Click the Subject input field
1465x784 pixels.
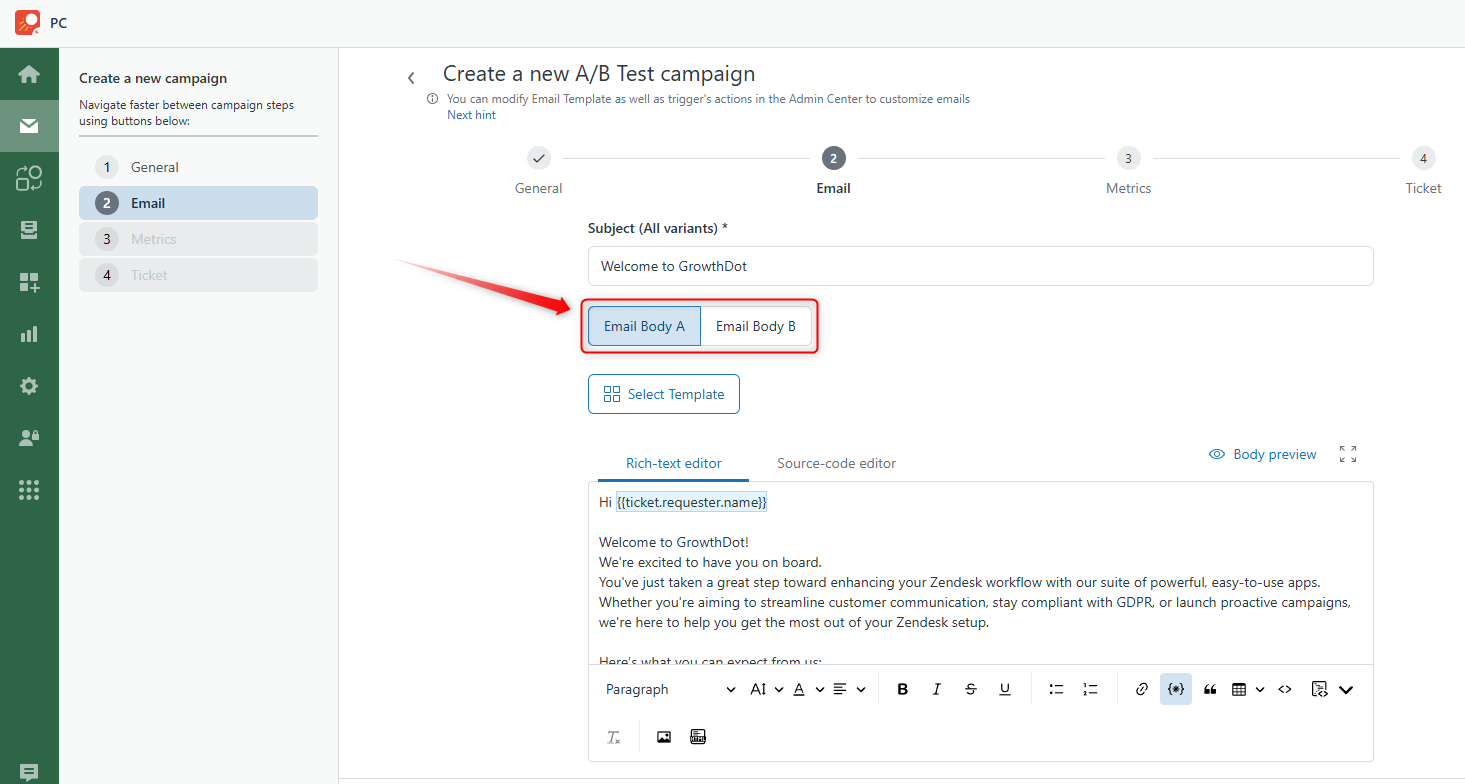point(980,266)
